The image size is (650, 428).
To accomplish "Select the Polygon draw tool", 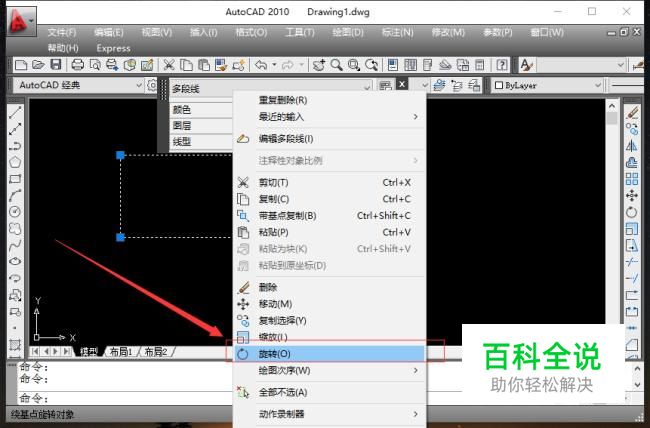I will [x=15, y=162].
